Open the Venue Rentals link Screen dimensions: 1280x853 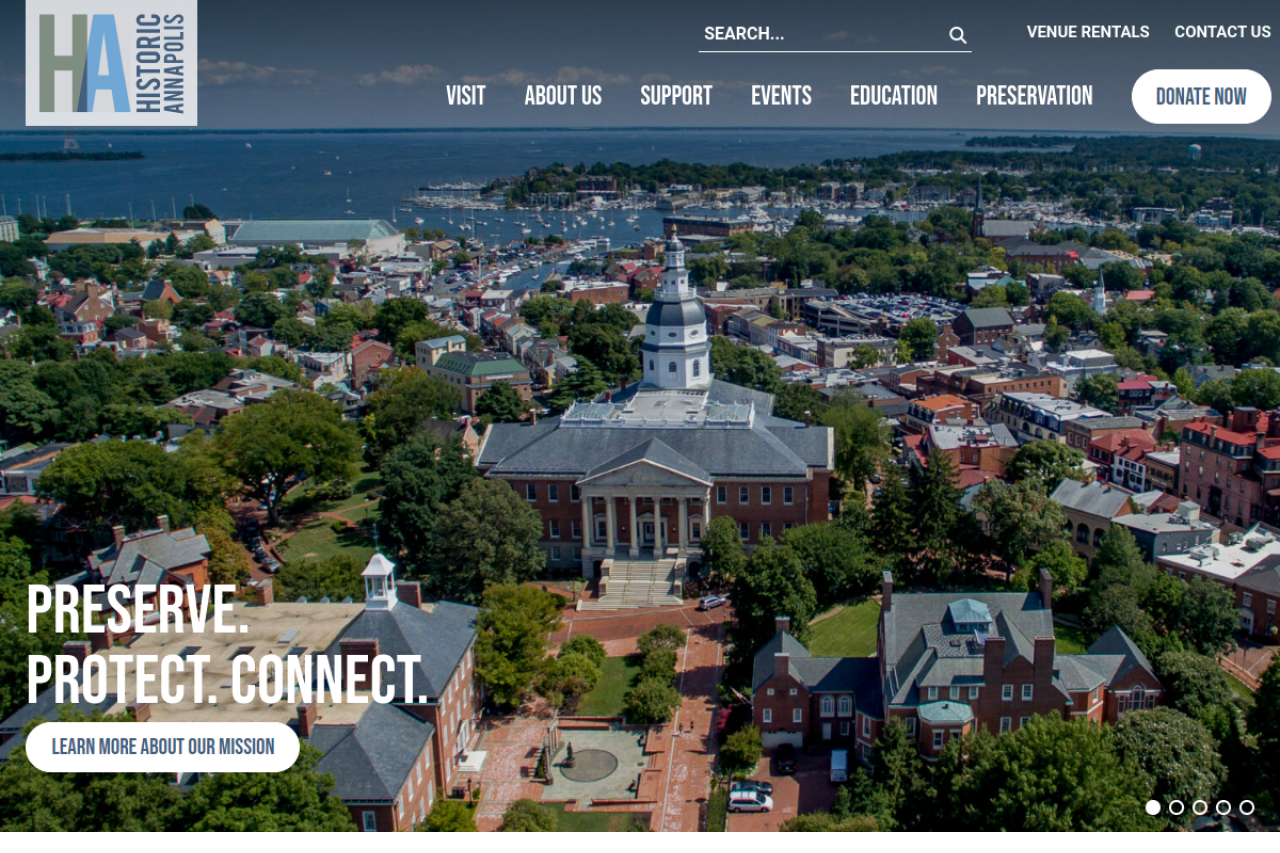pos(1088,32)
